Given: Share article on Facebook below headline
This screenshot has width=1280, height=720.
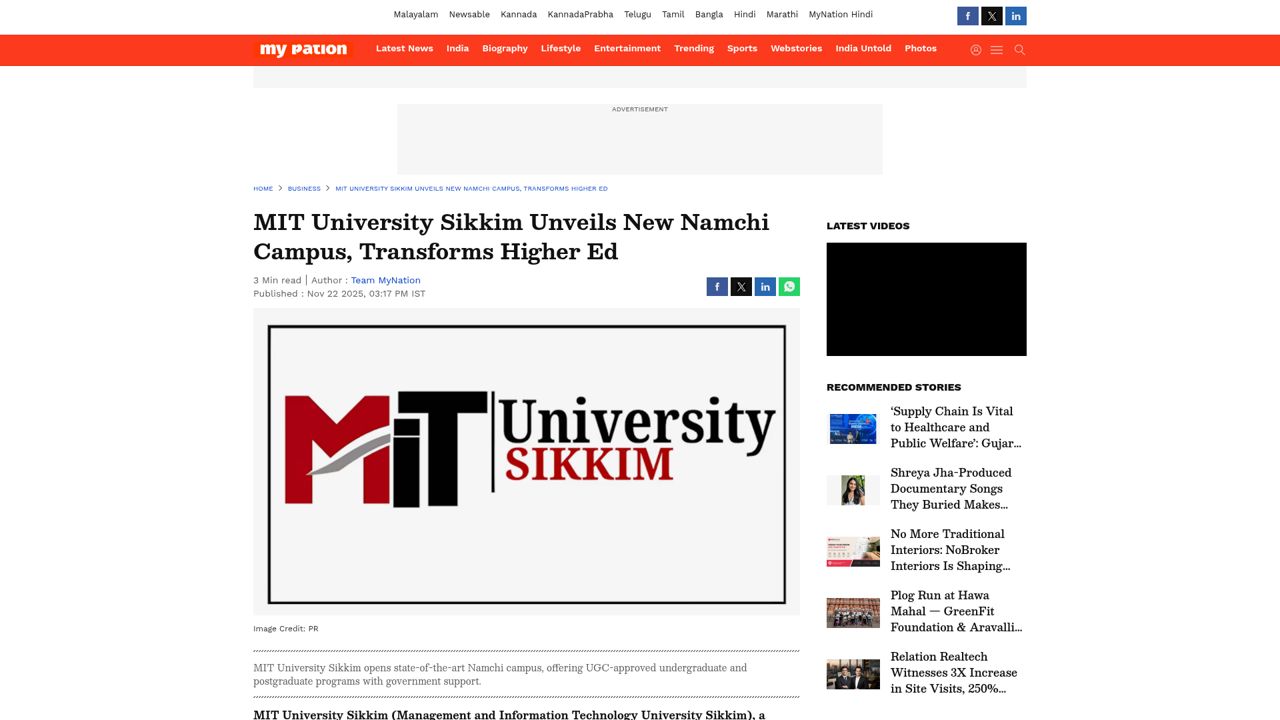Looking at the screenshot, I should pos(717,287).
